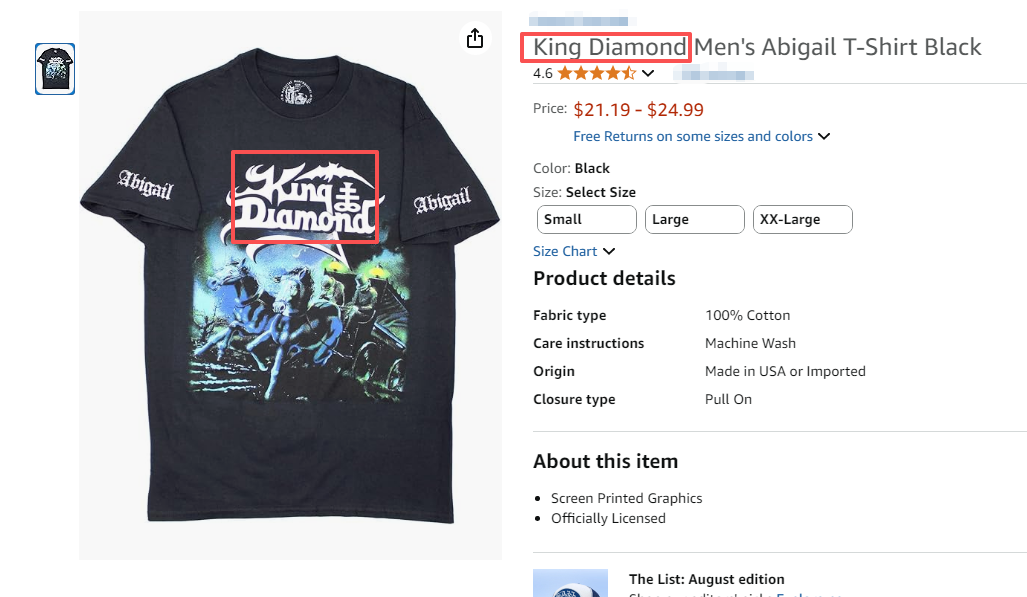
Task: Click The List: August edition image
Action: [570, 583]
